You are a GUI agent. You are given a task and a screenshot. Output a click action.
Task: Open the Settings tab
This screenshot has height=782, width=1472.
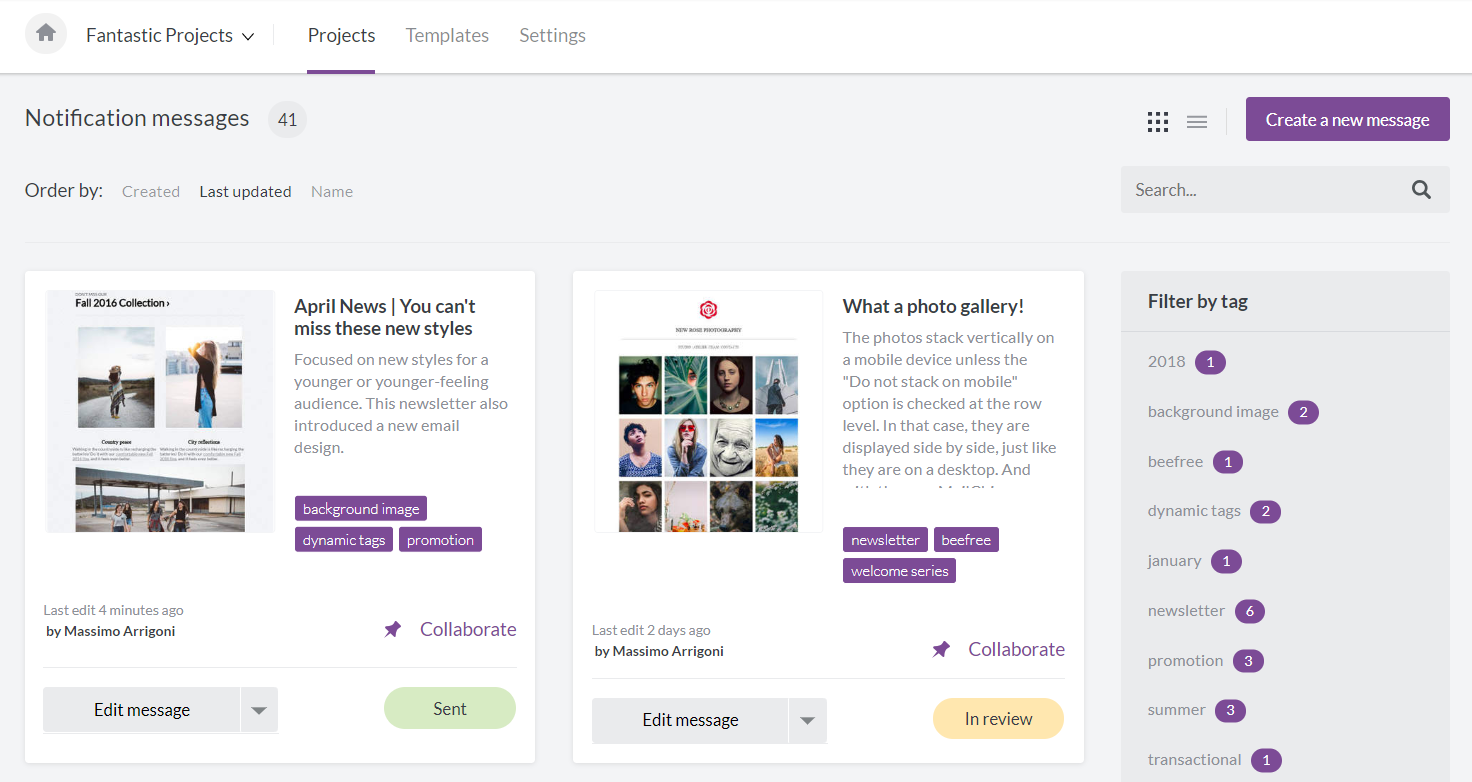552,35
